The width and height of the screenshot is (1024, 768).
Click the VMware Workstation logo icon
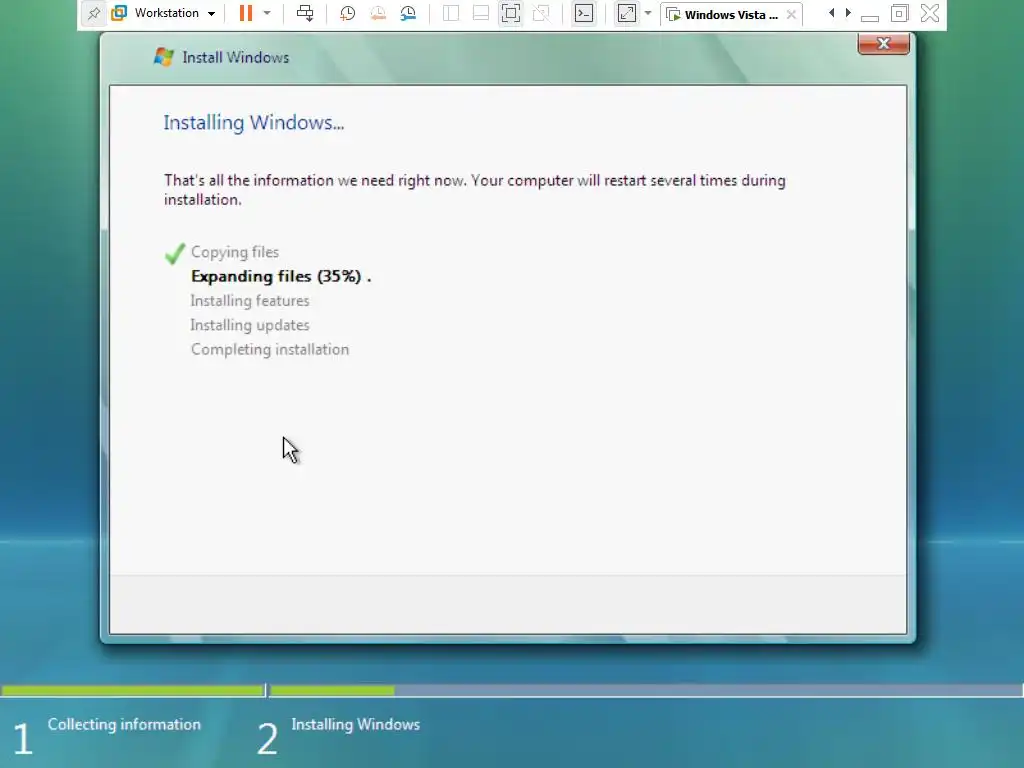(119, 13)
